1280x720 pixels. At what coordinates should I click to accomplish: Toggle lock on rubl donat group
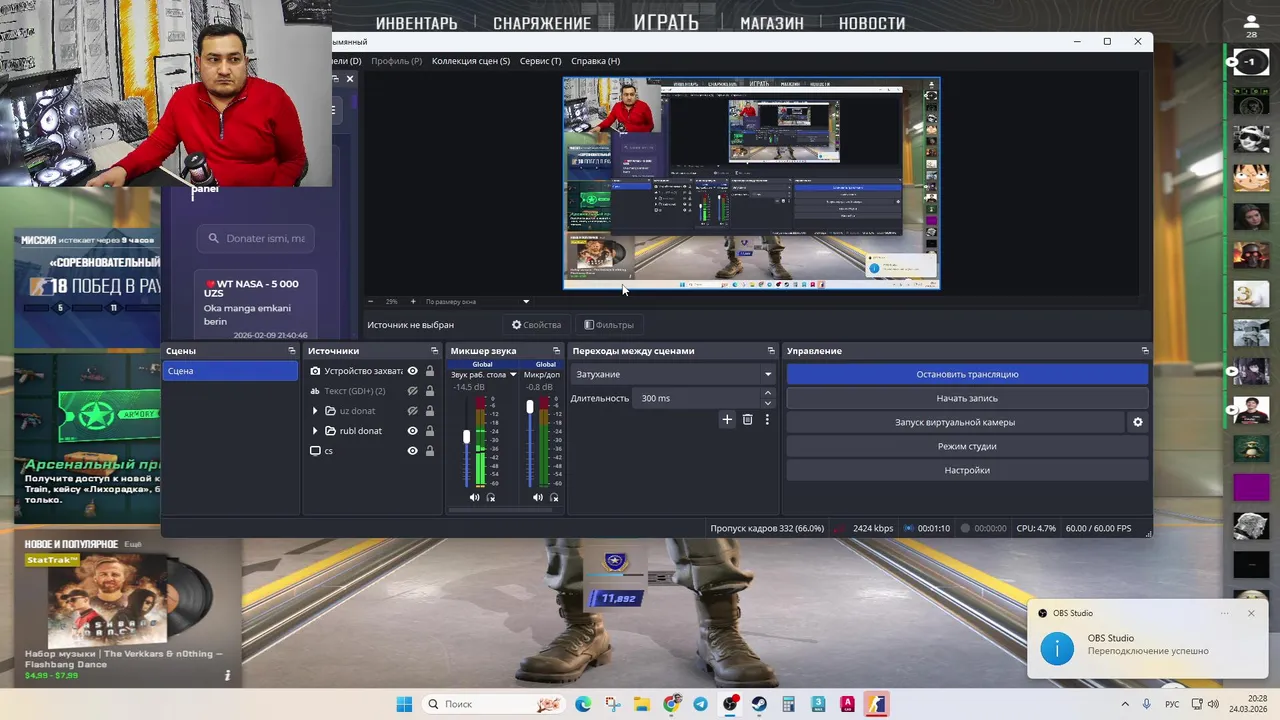click(x=430, y=431)
